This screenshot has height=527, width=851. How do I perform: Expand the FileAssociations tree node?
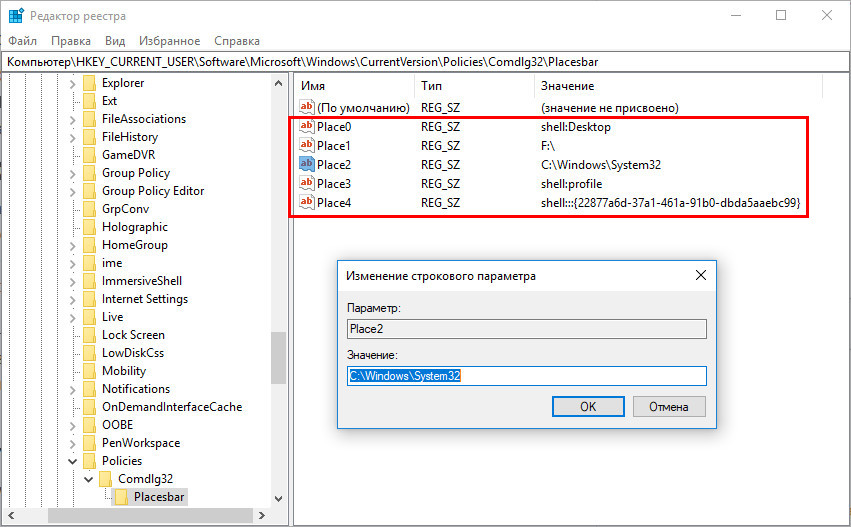pyautogui.click(x=72, y=120)
